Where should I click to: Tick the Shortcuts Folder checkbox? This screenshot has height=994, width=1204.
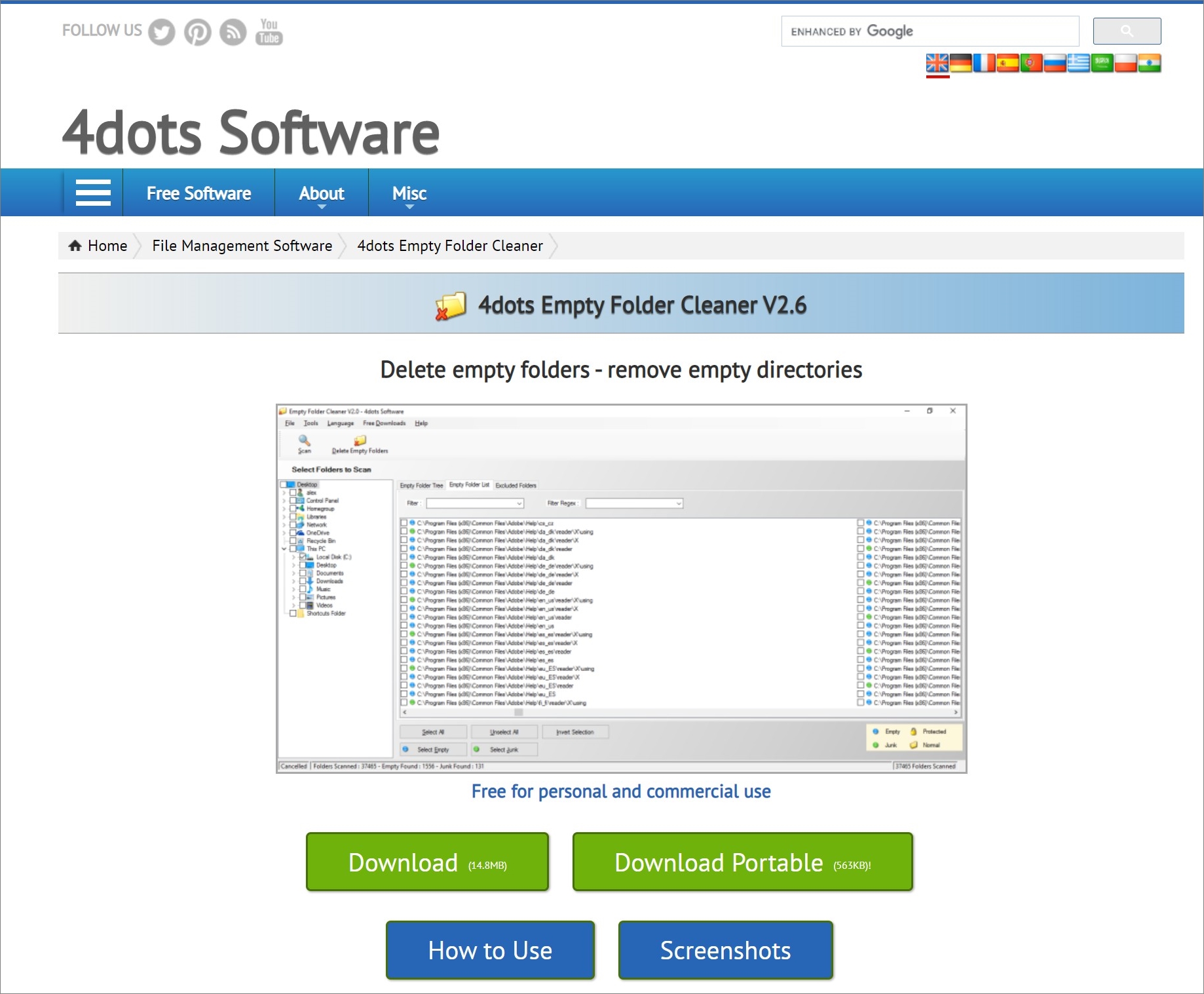tap(293, 614)
